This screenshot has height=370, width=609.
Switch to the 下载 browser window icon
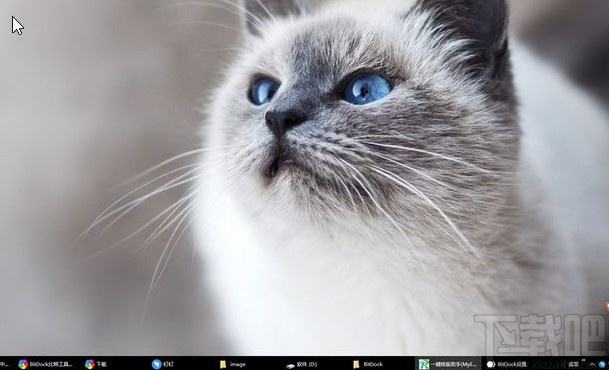click(x=90, y=364)
